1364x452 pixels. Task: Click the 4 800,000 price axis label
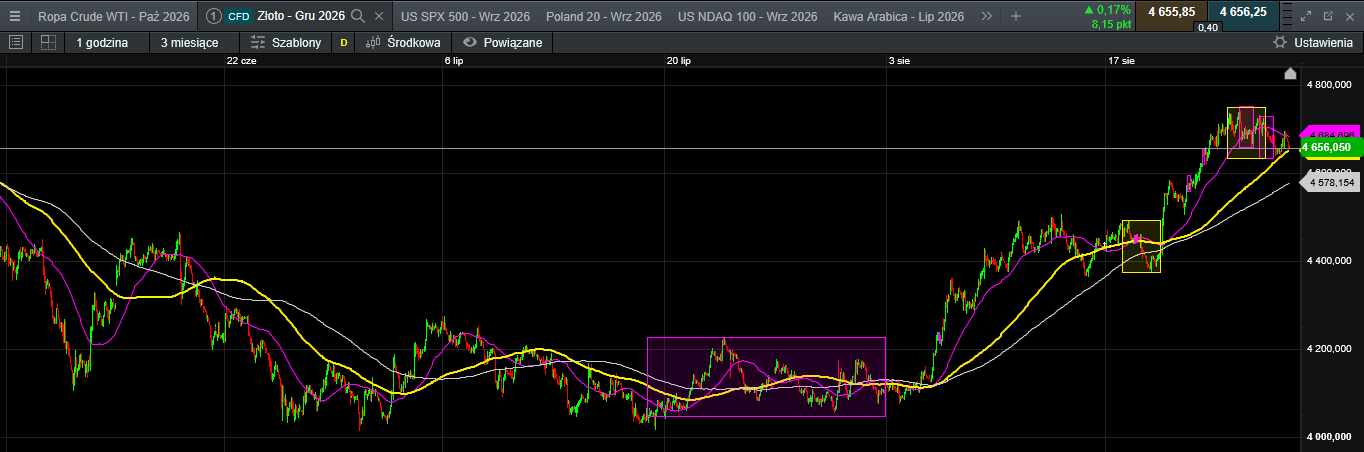pyautogui.click(x=1330, y=85)
